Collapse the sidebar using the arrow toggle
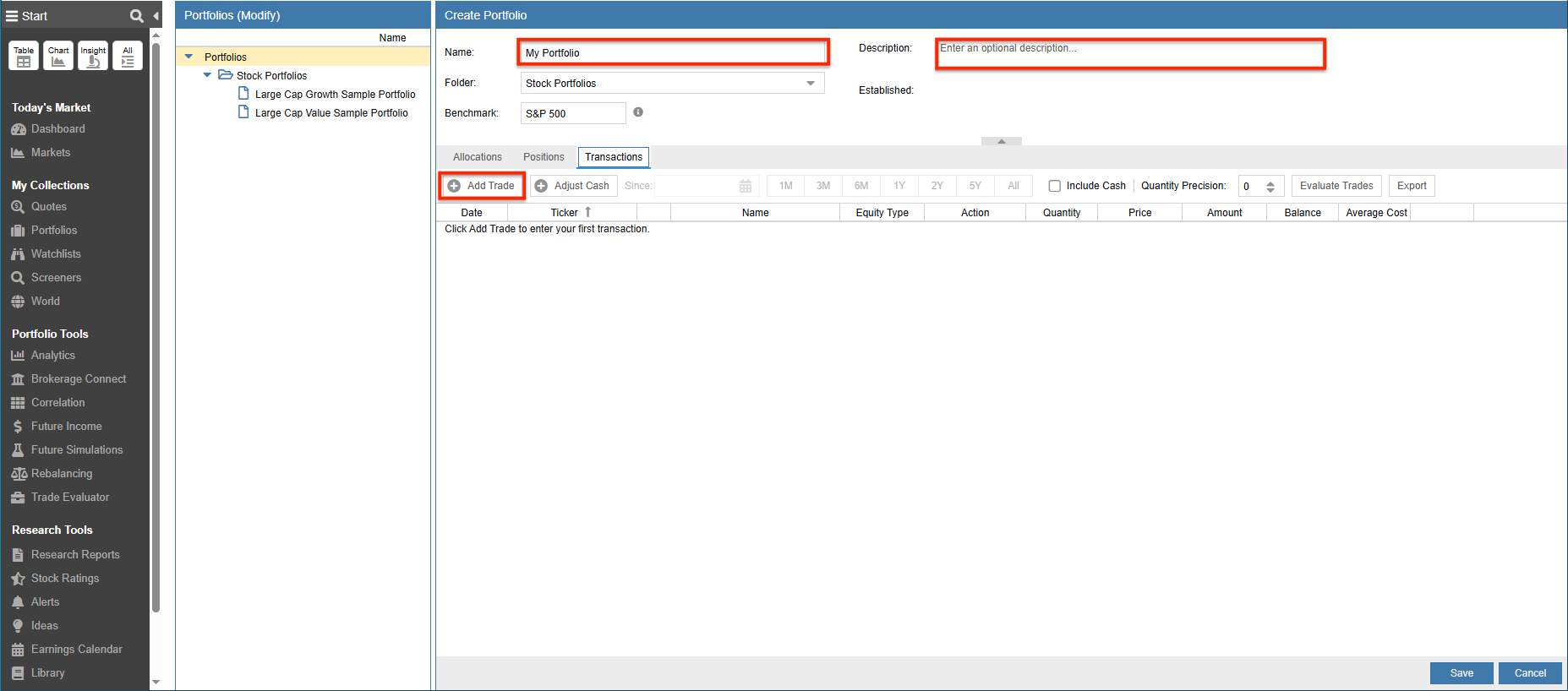 pyautogui.click(x=156, y=16)
